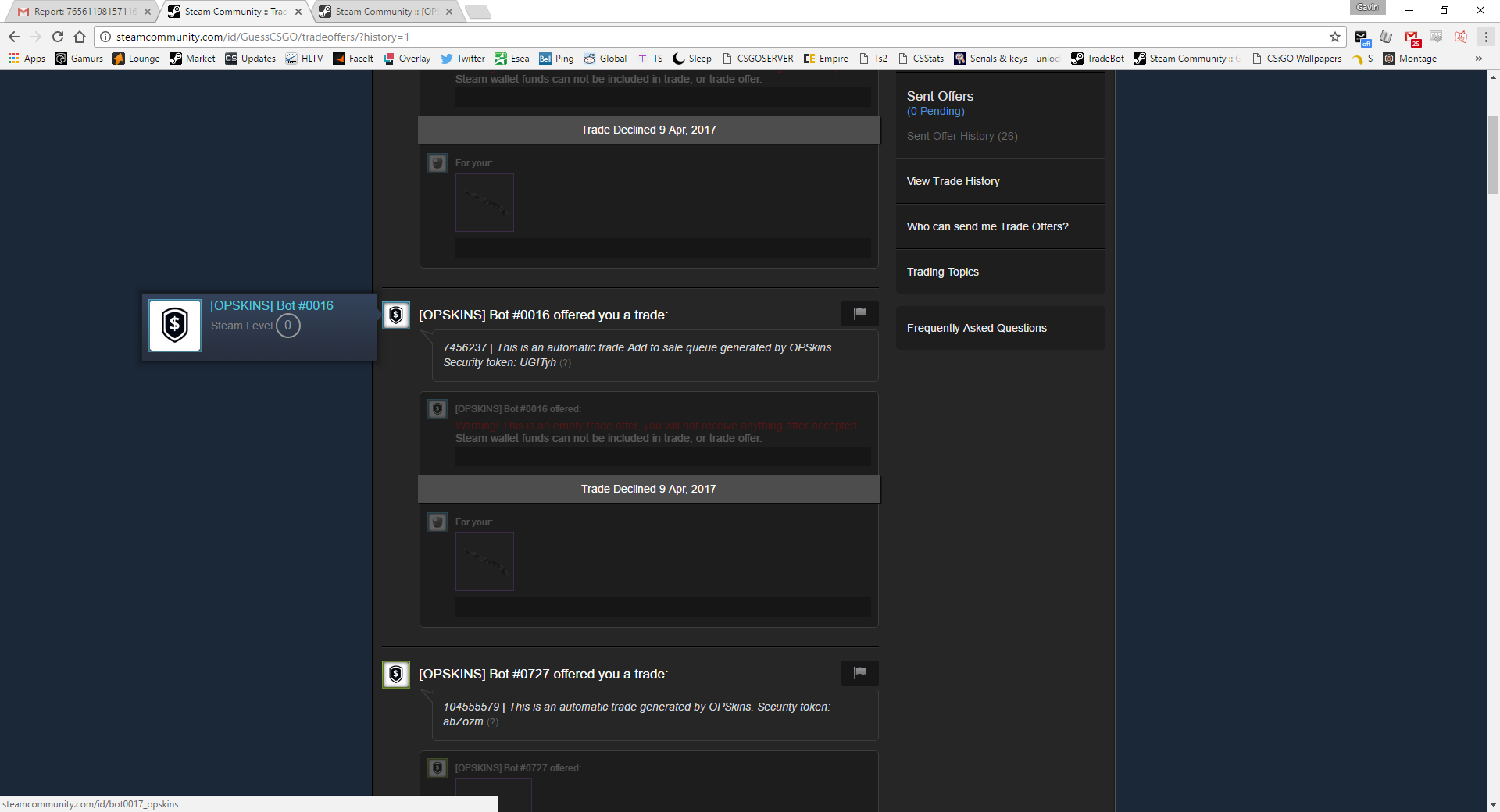Open the Montage bookmark
Screen dimensions: 1500x812
pyautogui.click(x=1410, y=59)
